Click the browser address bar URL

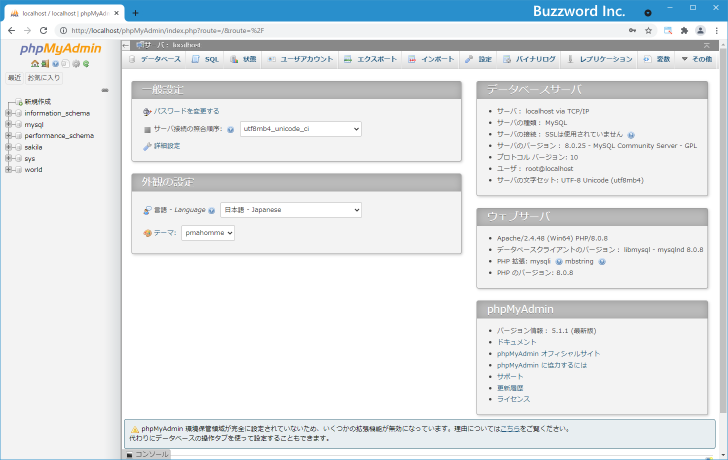point(168,31)
